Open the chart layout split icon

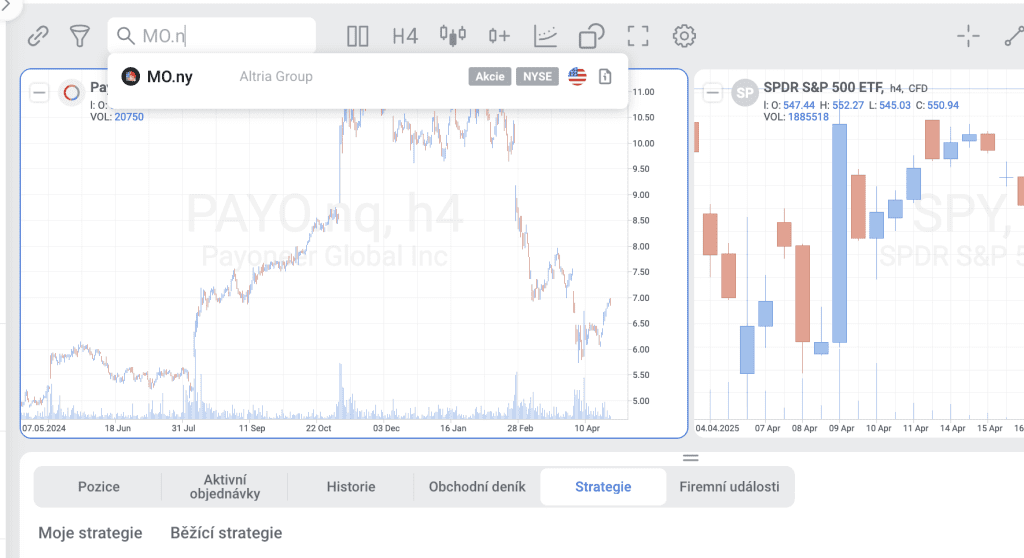pyautogui.click(x=357, y=36)
